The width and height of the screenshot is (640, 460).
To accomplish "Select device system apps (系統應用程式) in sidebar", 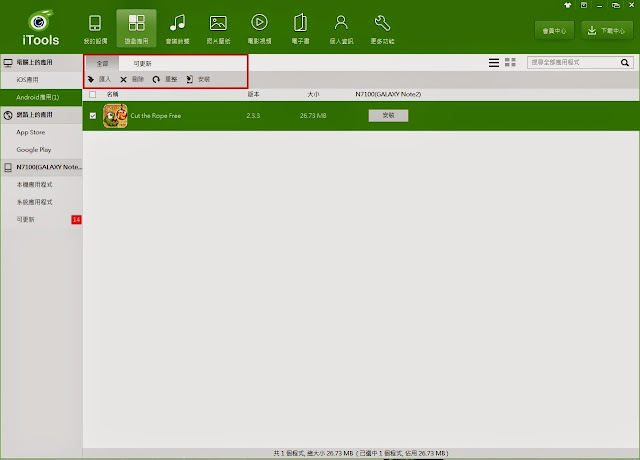I will coord(41,202).
